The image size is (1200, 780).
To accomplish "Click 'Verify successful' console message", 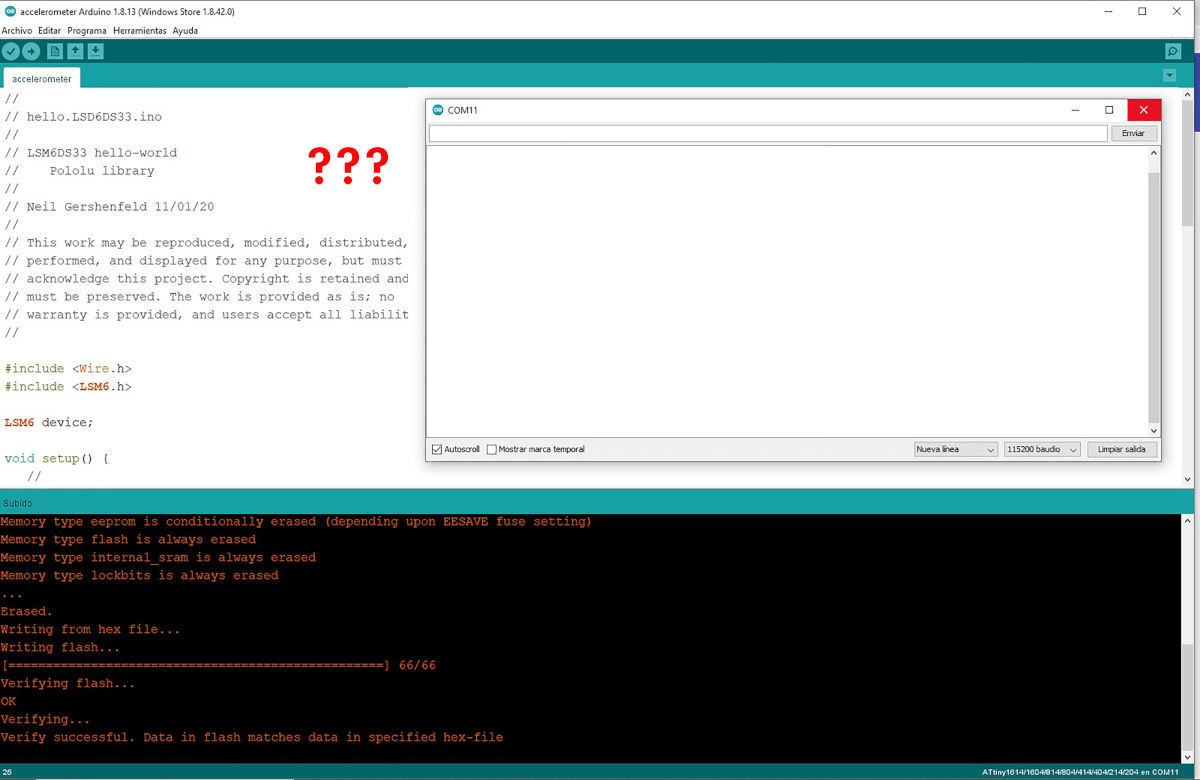I will 252,737.
